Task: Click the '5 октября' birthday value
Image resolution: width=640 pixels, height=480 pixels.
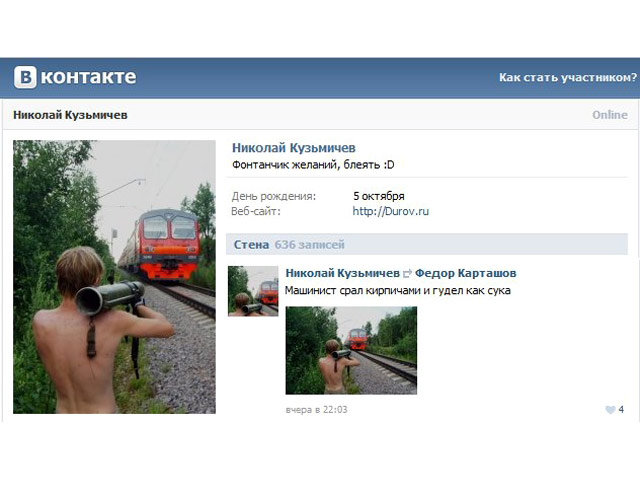Action: tap(379, 196)
